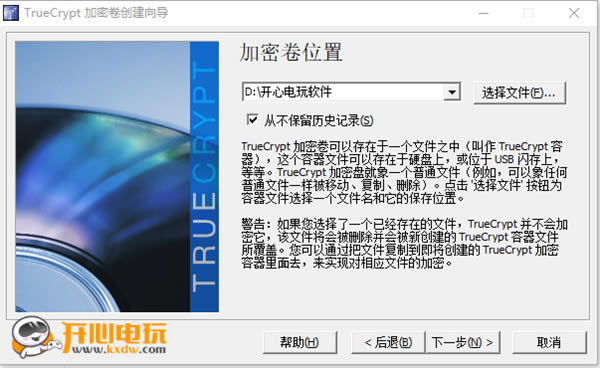Click the TrueCrypt disc banner image
600x368 pixels.
point(117,176)
